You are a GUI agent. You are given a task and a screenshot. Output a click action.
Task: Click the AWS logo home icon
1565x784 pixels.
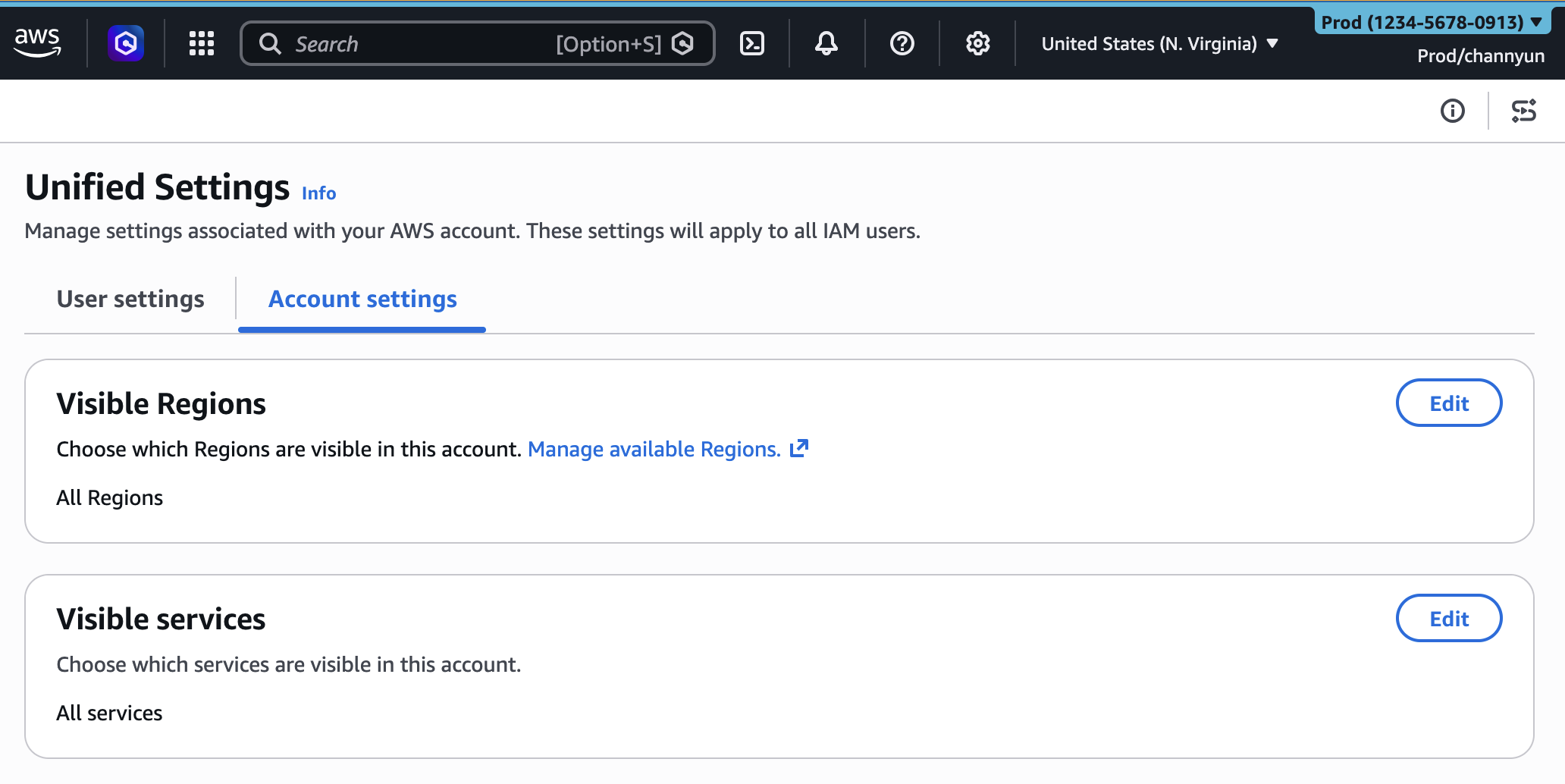point(37,43)
